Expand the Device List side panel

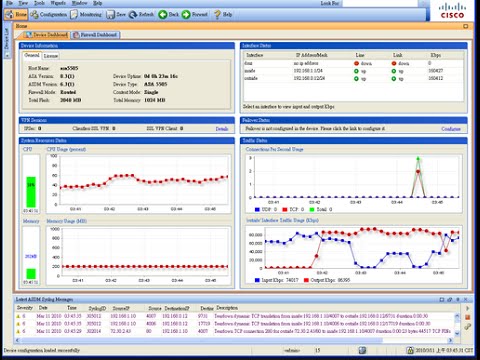pos(7,39)
